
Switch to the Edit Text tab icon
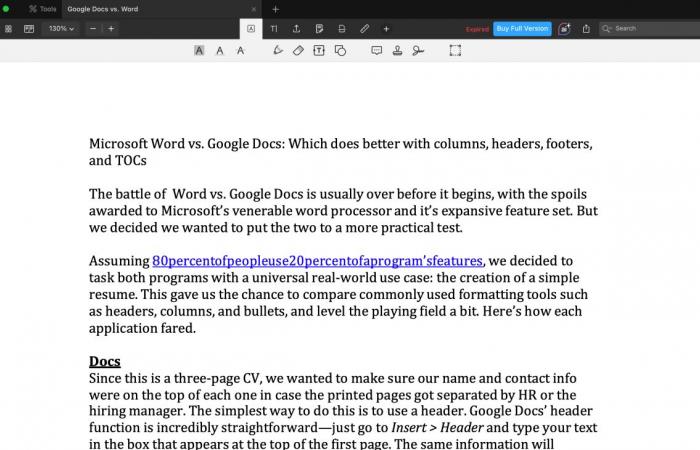(x=274, y=29)
